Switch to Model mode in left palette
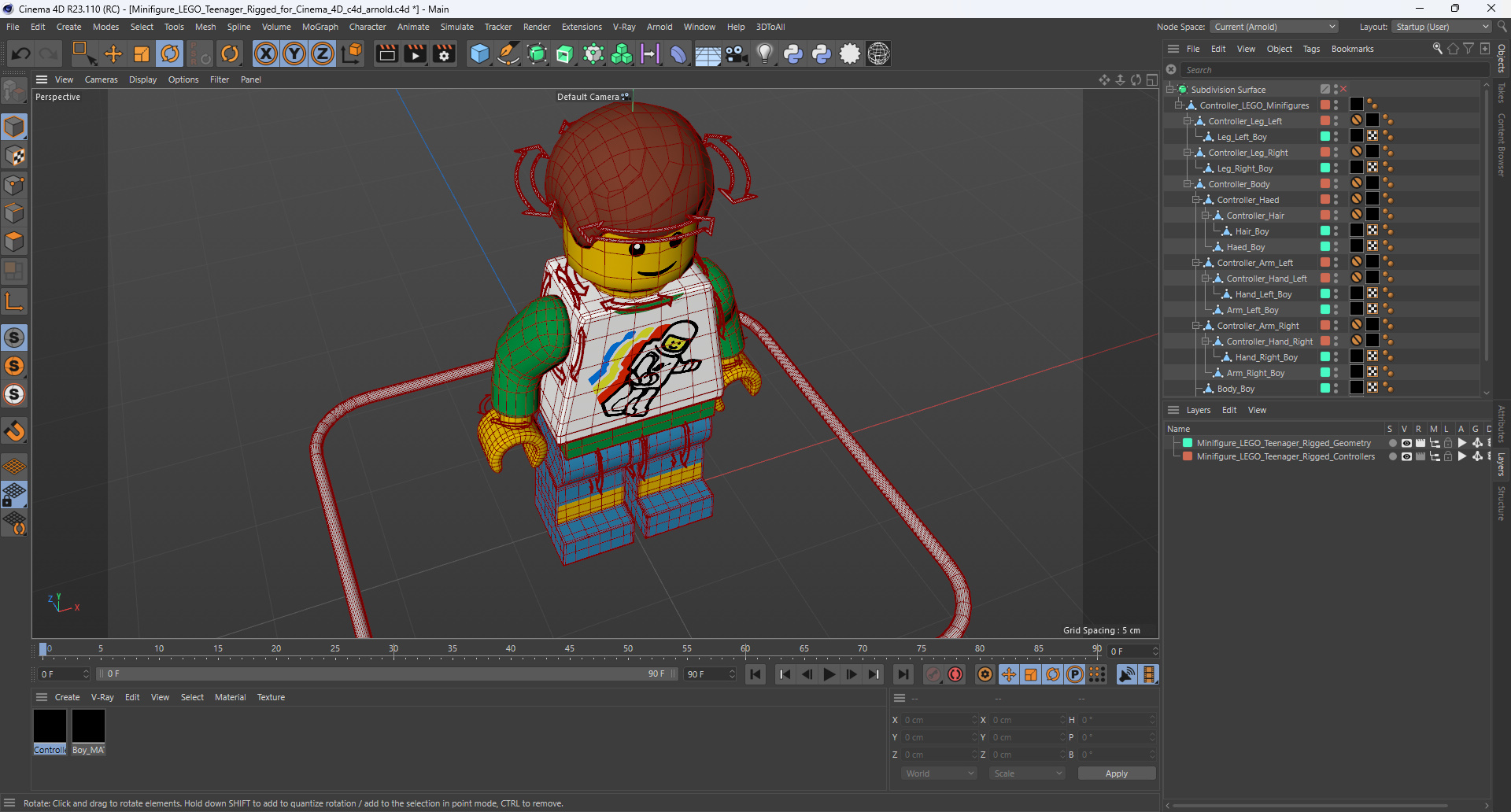 coord(14,127)
